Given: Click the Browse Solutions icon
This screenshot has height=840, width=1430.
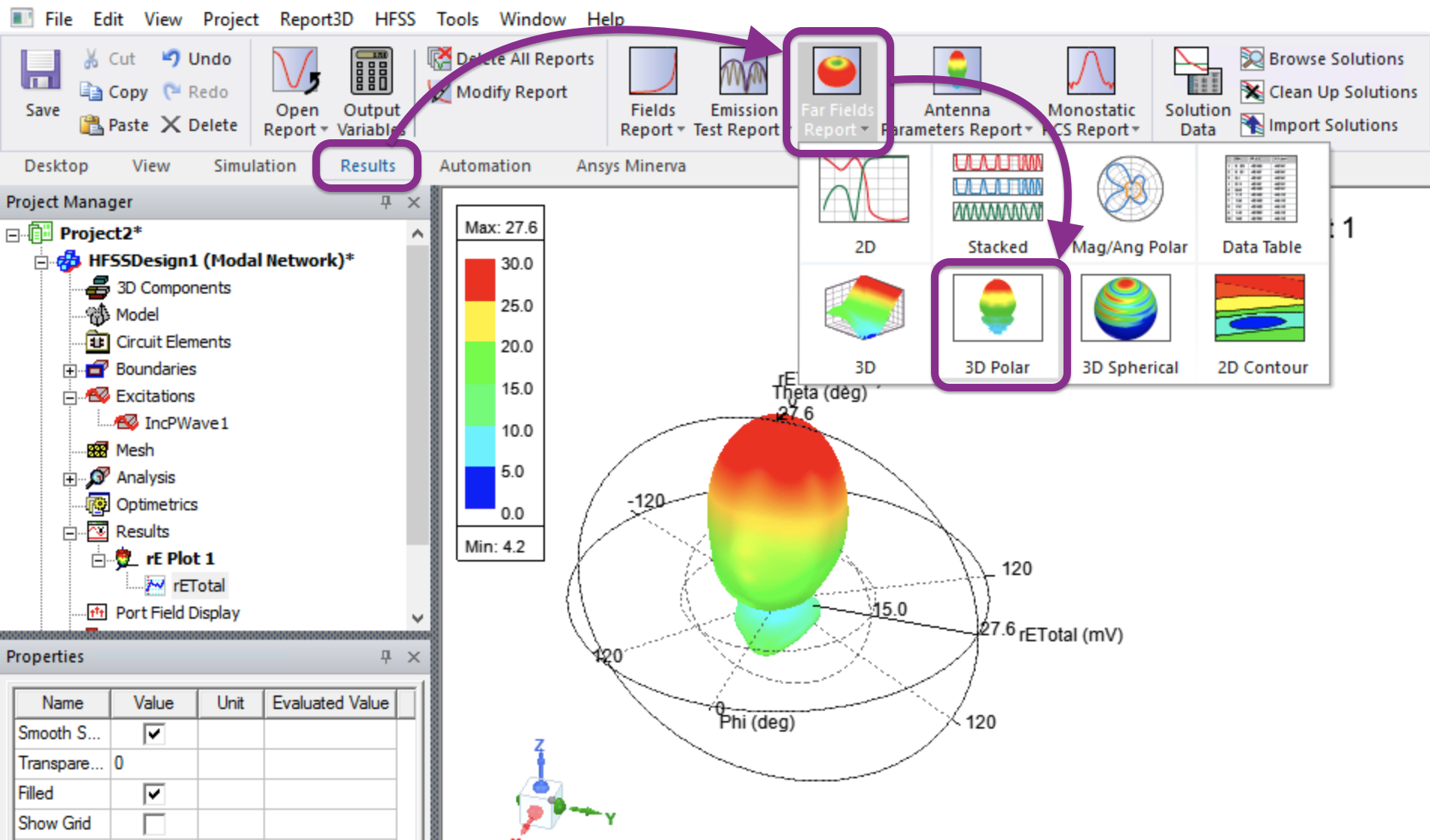Looking at the screenshot, I should (x=1252, y=59).
